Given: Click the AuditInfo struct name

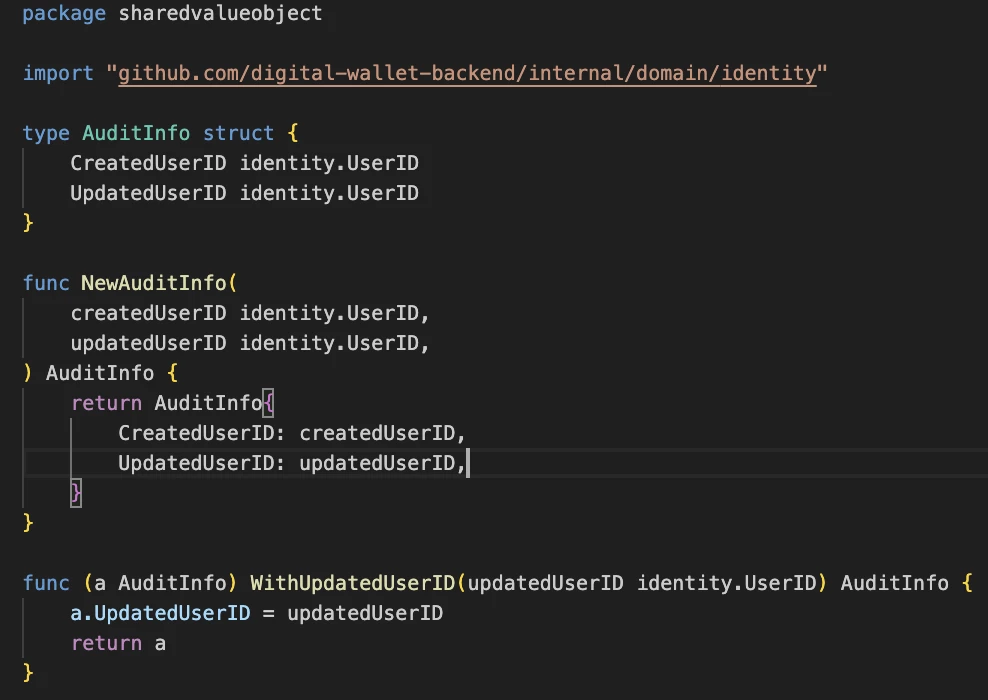Looking at the screenshot, I should [135, 132].
